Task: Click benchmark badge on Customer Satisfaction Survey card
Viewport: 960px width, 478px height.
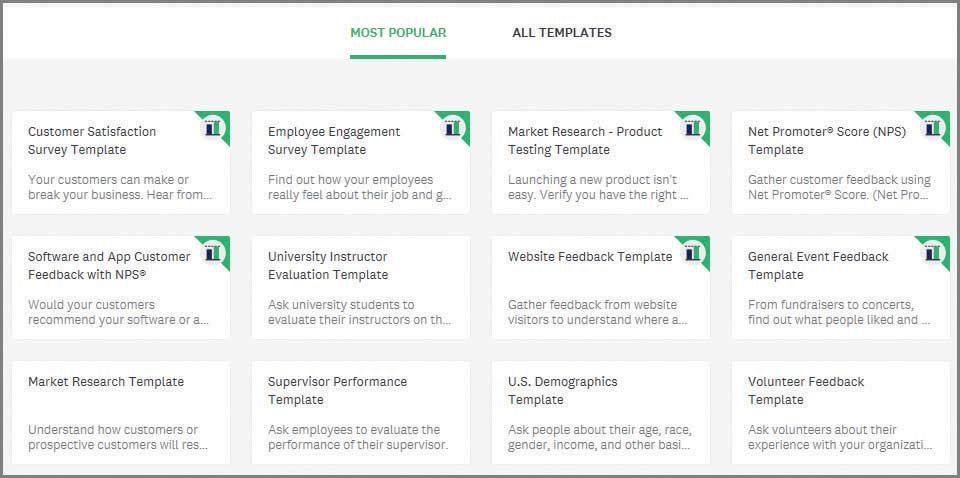Action: (213, 128)
